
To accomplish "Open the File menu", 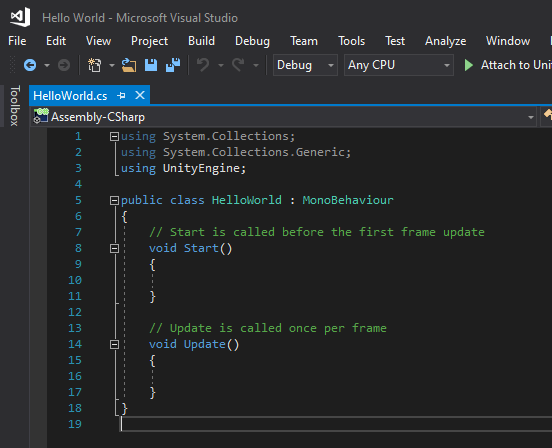I will 17,41.
